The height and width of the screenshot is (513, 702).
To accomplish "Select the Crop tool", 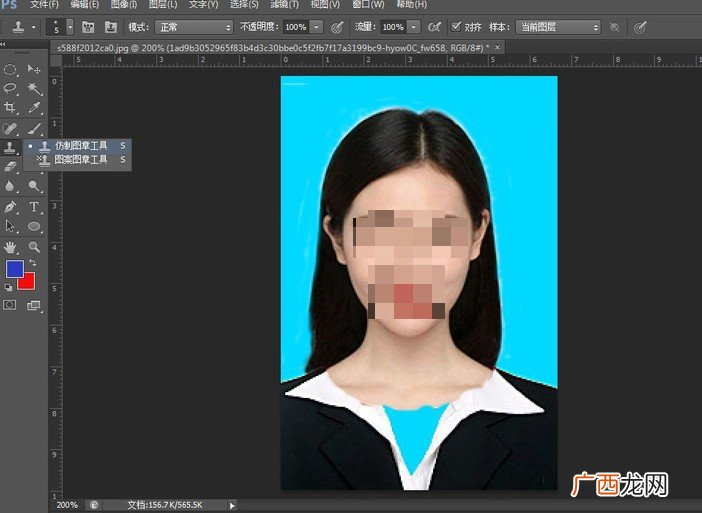I will 10,107.
